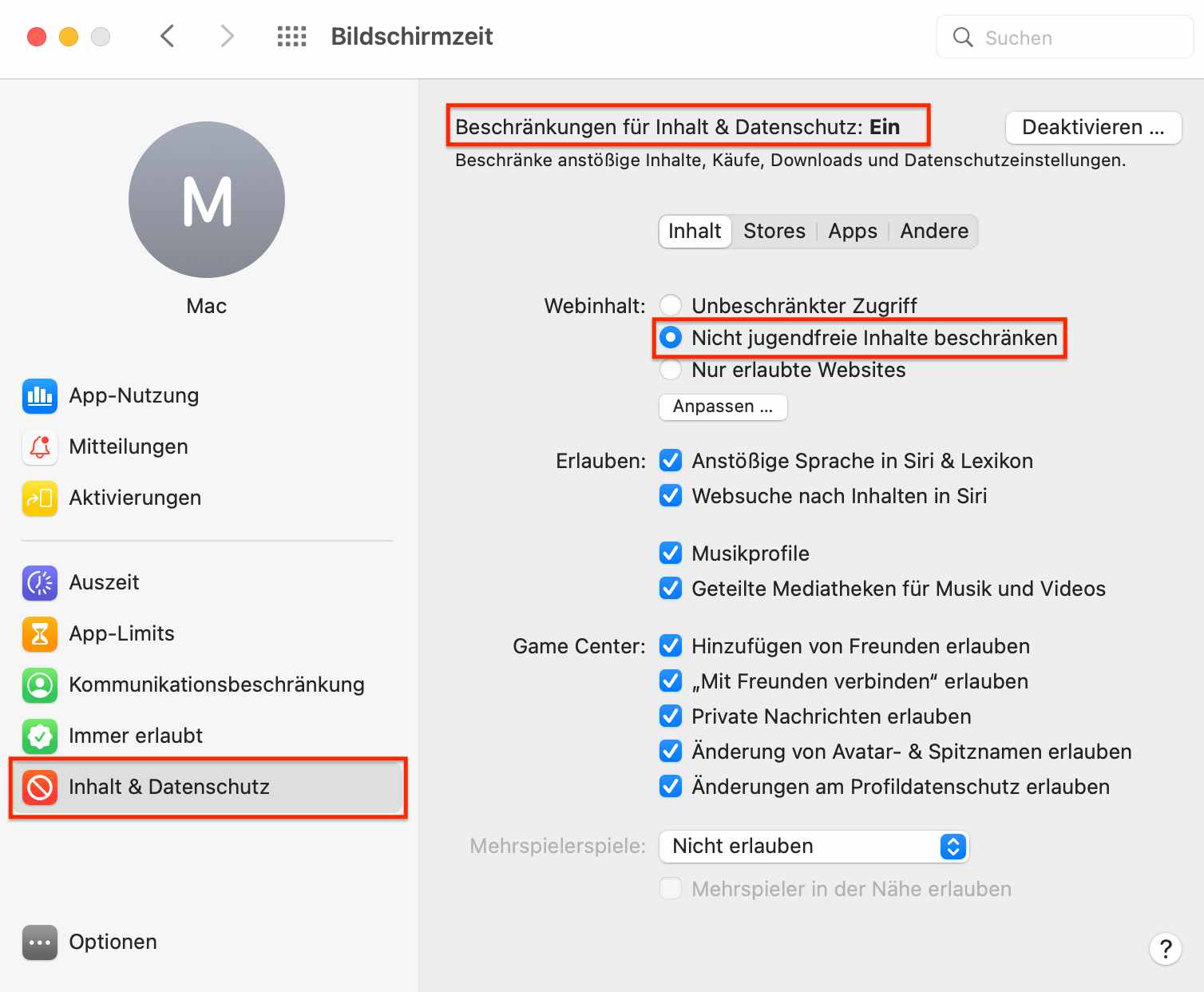This screenshot has height=992, width=1204.
Task: Click the Immer erlaubt checkmark icon
Action: (40, 736)
